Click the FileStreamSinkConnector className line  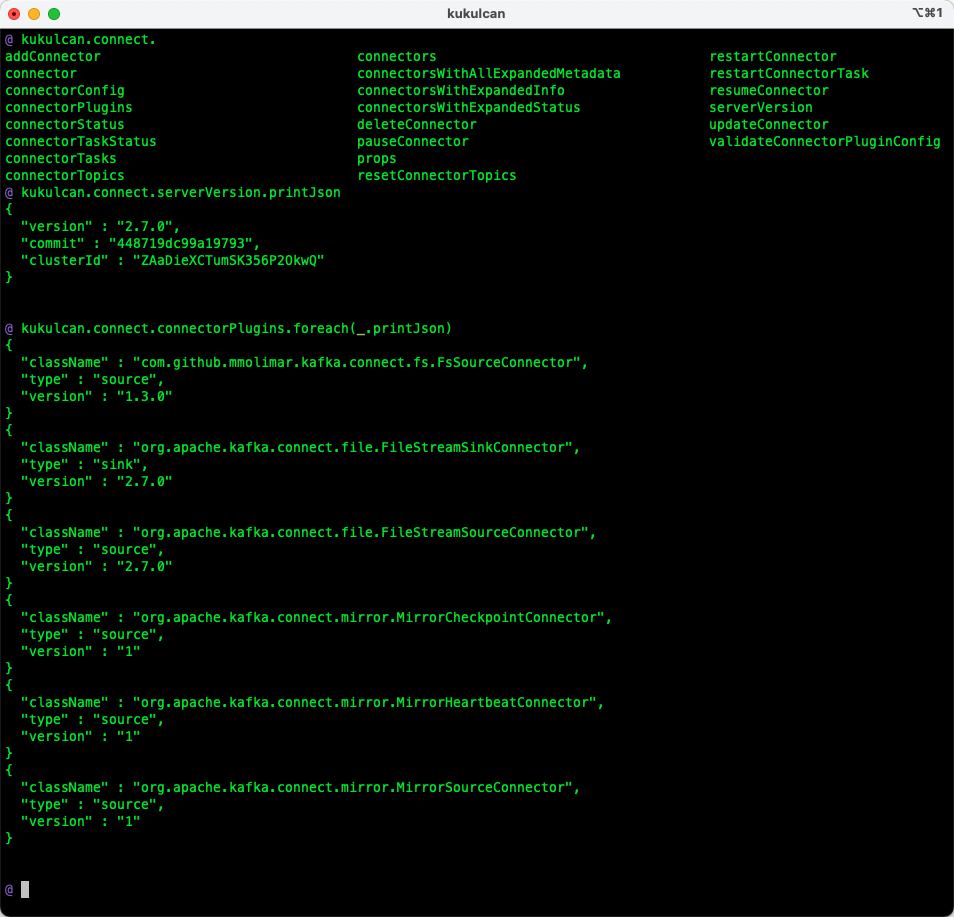click(301, 448)
